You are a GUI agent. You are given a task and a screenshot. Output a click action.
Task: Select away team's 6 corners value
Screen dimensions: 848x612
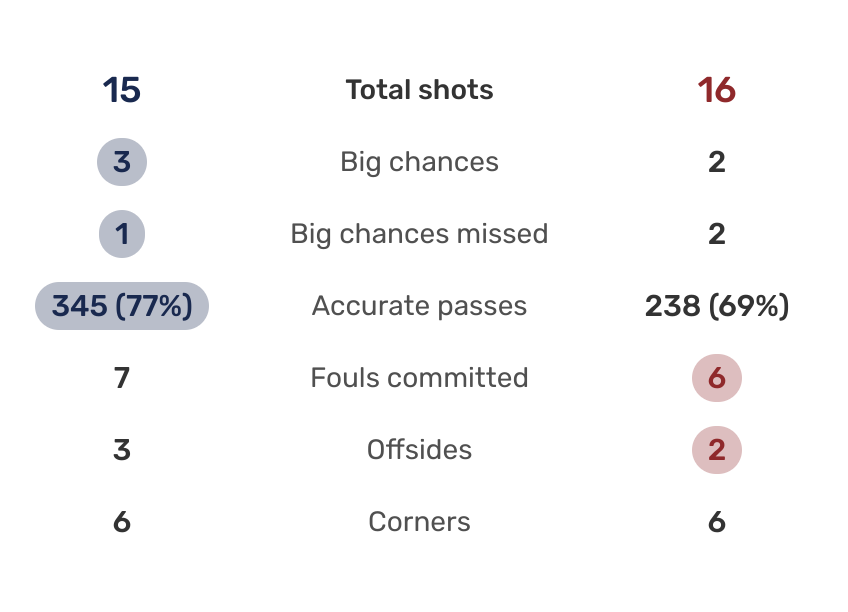coord(717,522)
